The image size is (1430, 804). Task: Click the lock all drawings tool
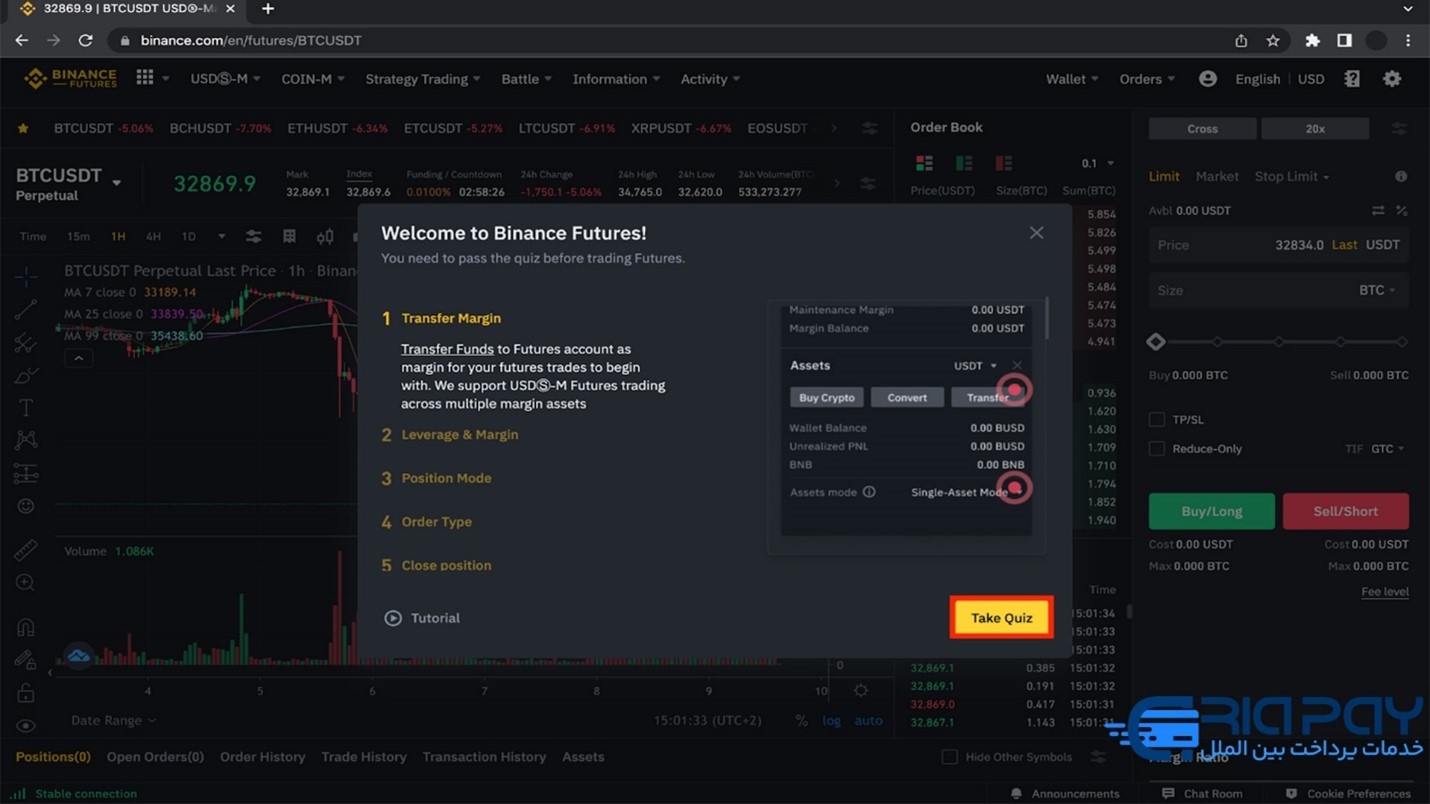[26, 693]
